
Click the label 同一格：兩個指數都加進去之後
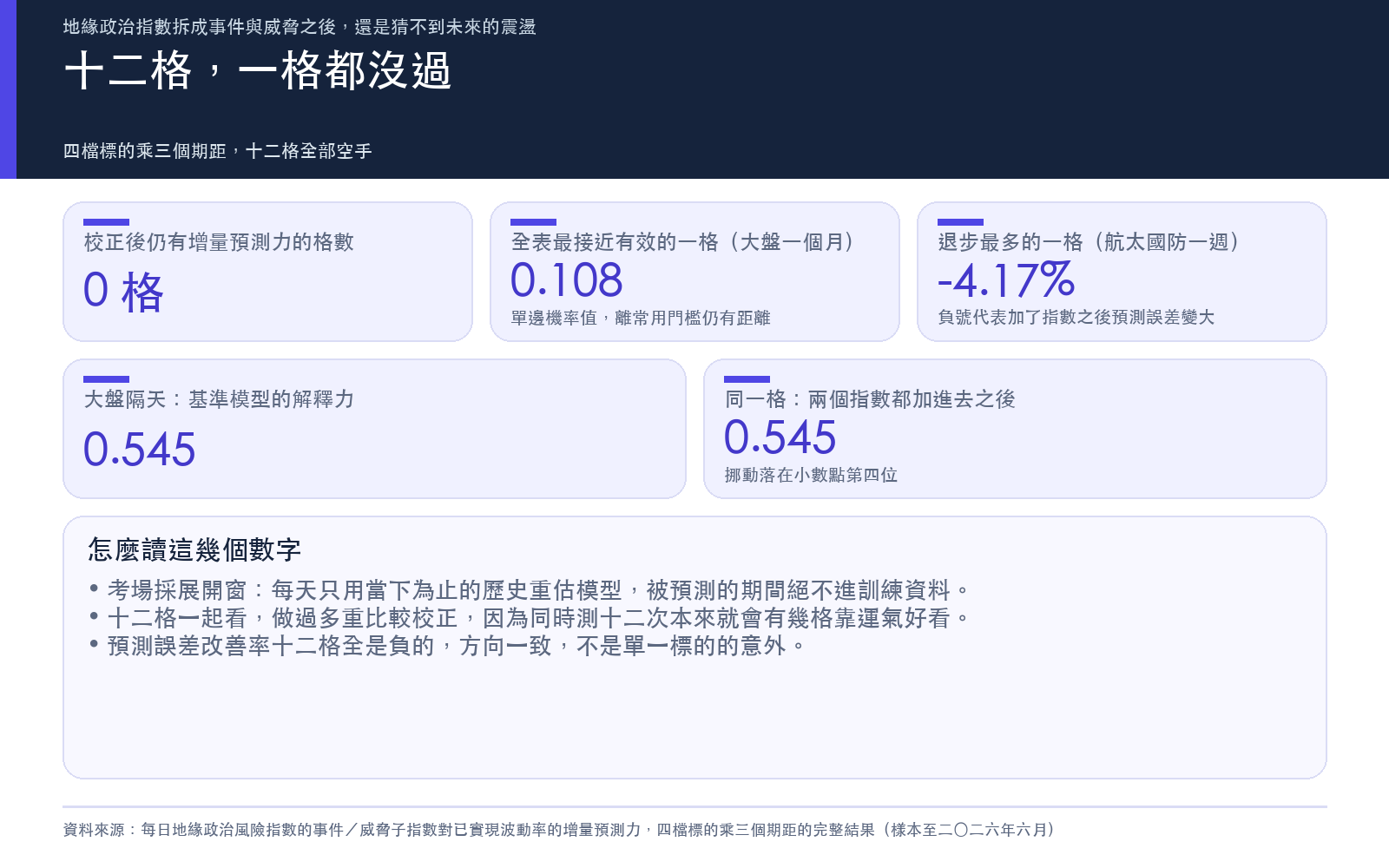coord(870,399)
